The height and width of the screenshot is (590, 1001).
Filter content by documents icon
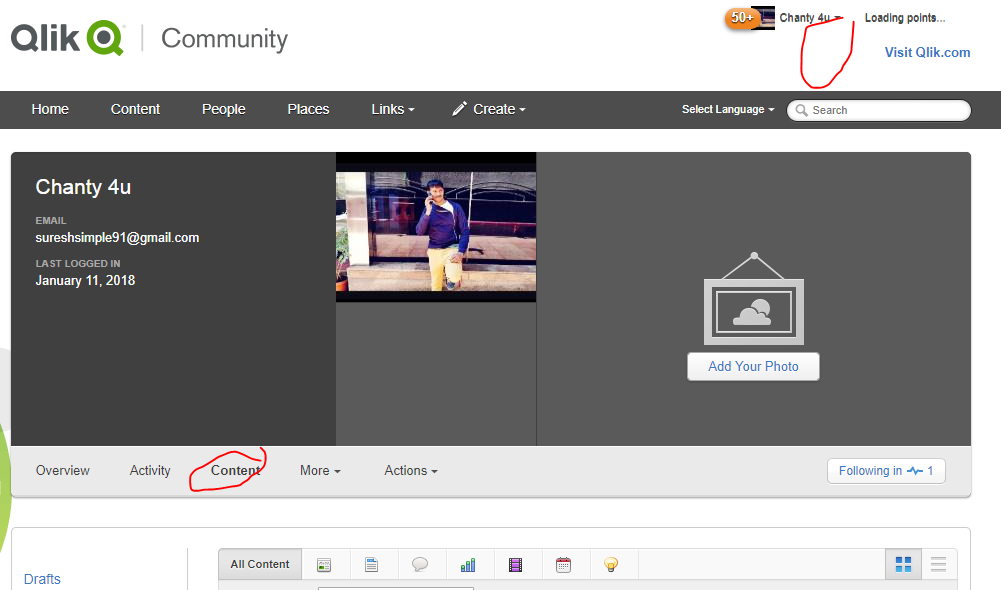[x=372, y=564]
